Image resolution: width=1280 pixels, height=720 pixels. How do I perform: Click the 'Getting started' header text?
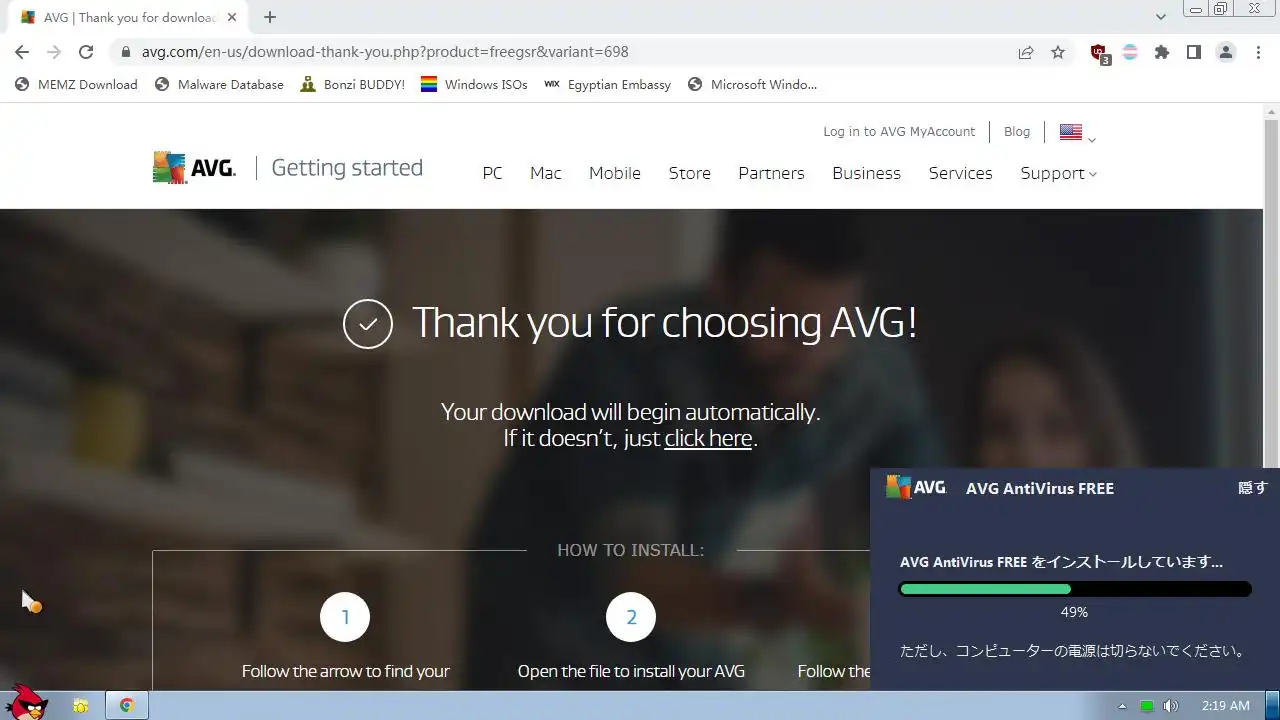point(347,168)
